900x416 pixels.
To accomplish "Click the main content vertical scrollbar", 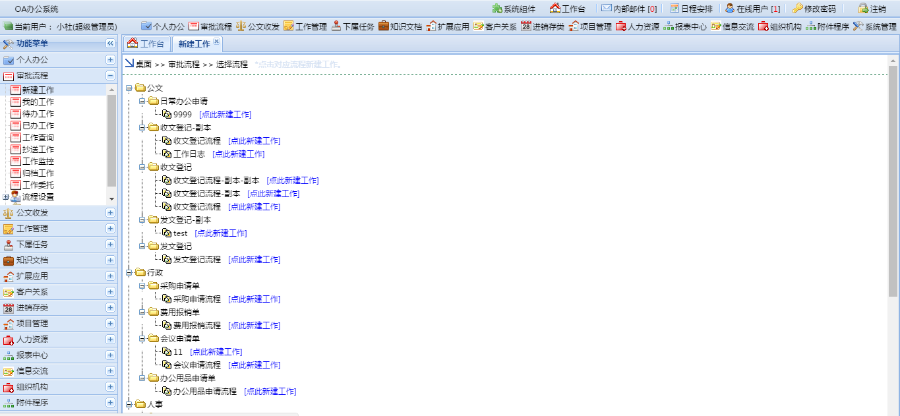I will click(x=893, y=181).
